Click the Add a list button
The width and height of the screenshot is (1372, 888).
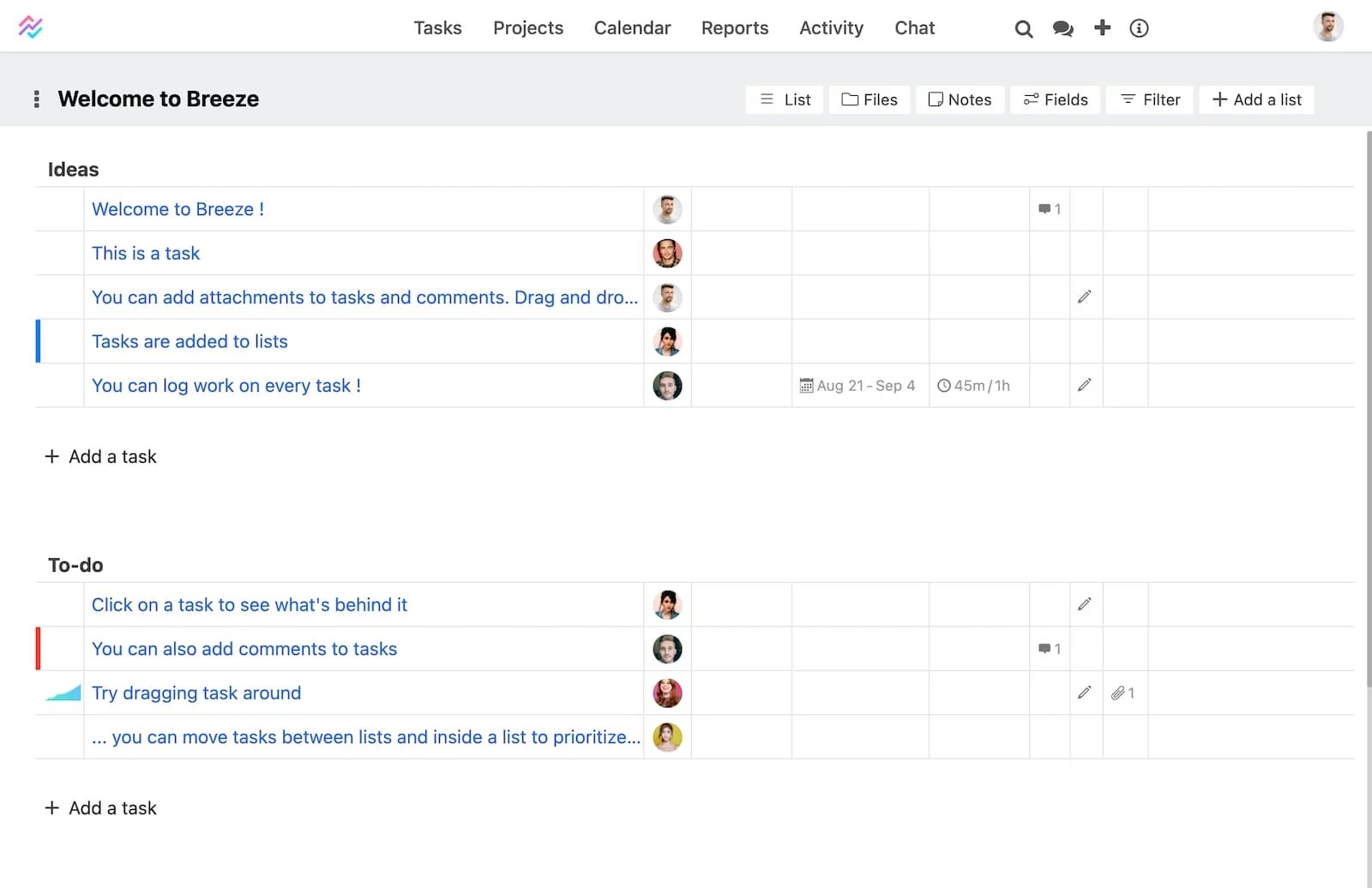pyautogui.click(x=1256, y=99)
